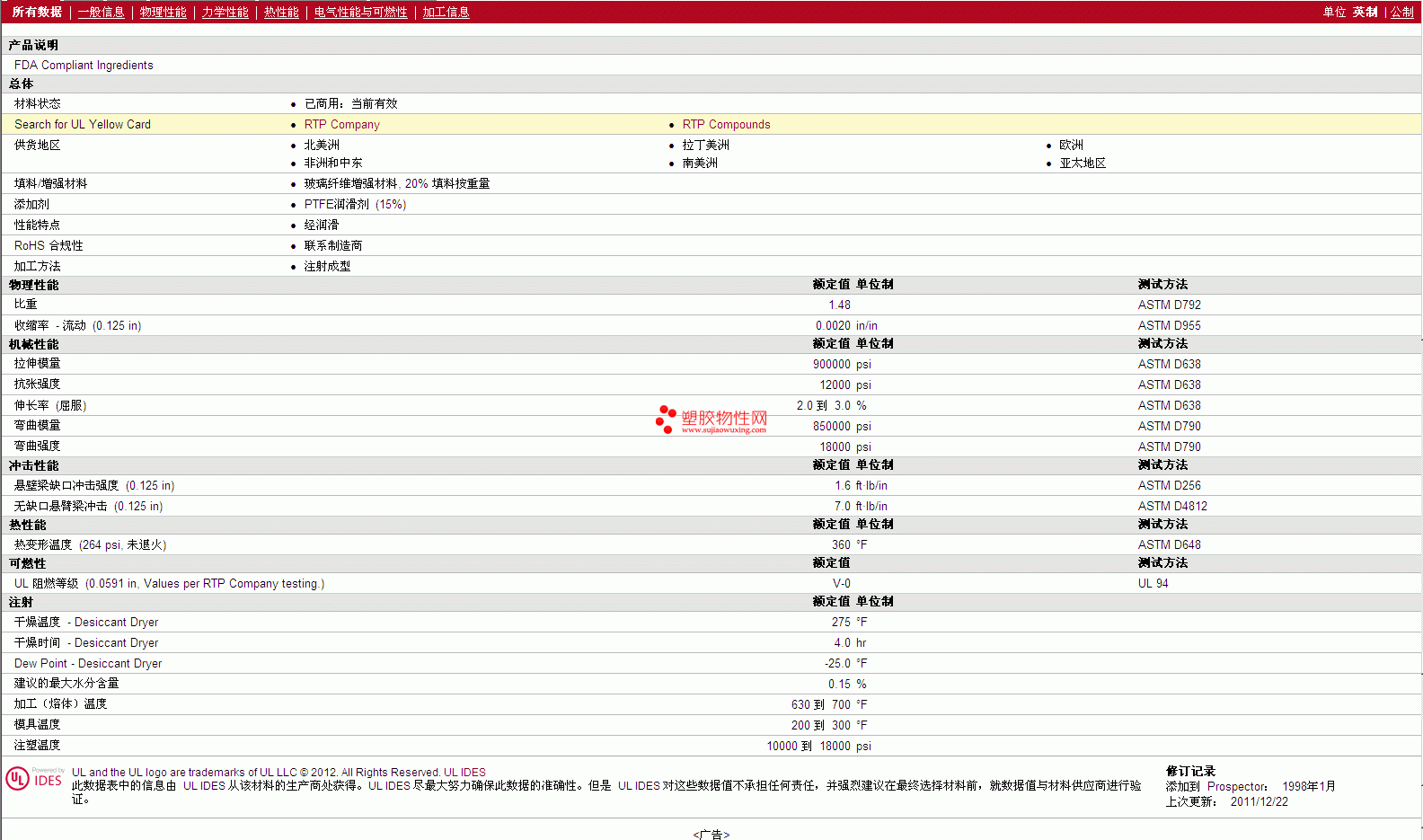Click the UL IDES logo icon
Viewport: 1423px width, 840px height.
(x=35, y=778)
